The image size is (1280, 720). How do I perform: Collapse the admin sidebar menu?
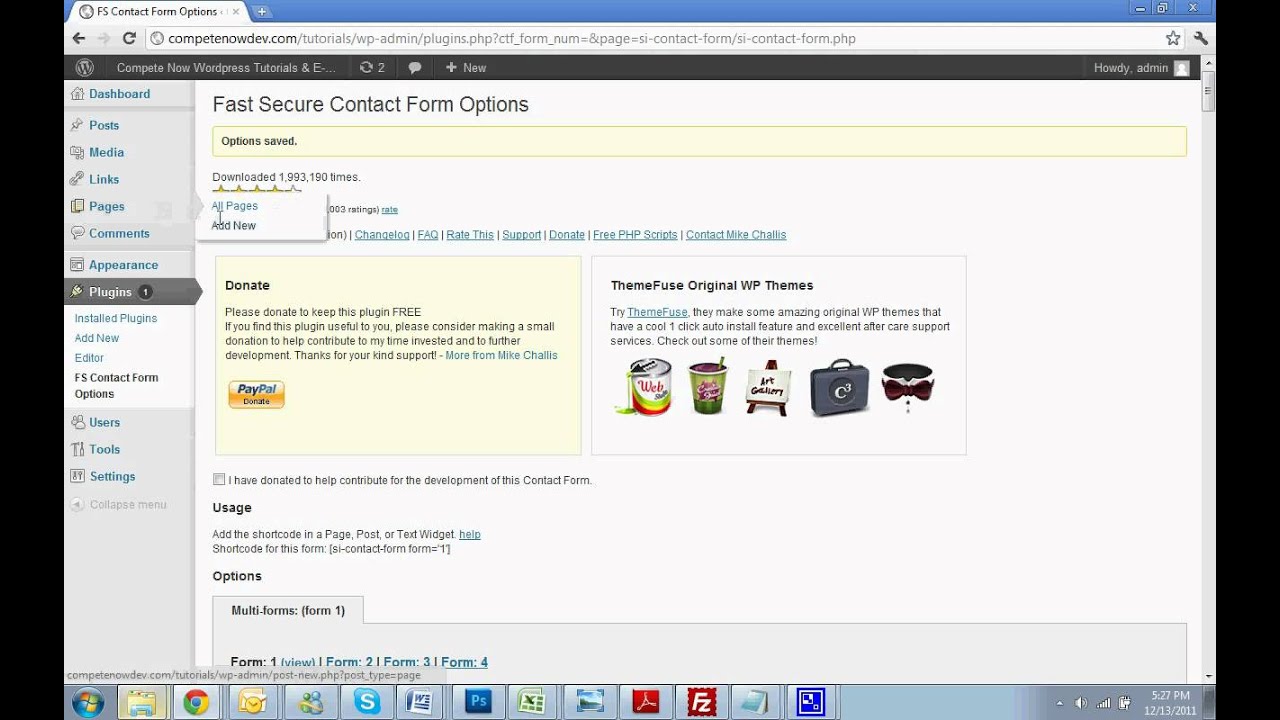[118, 505]
